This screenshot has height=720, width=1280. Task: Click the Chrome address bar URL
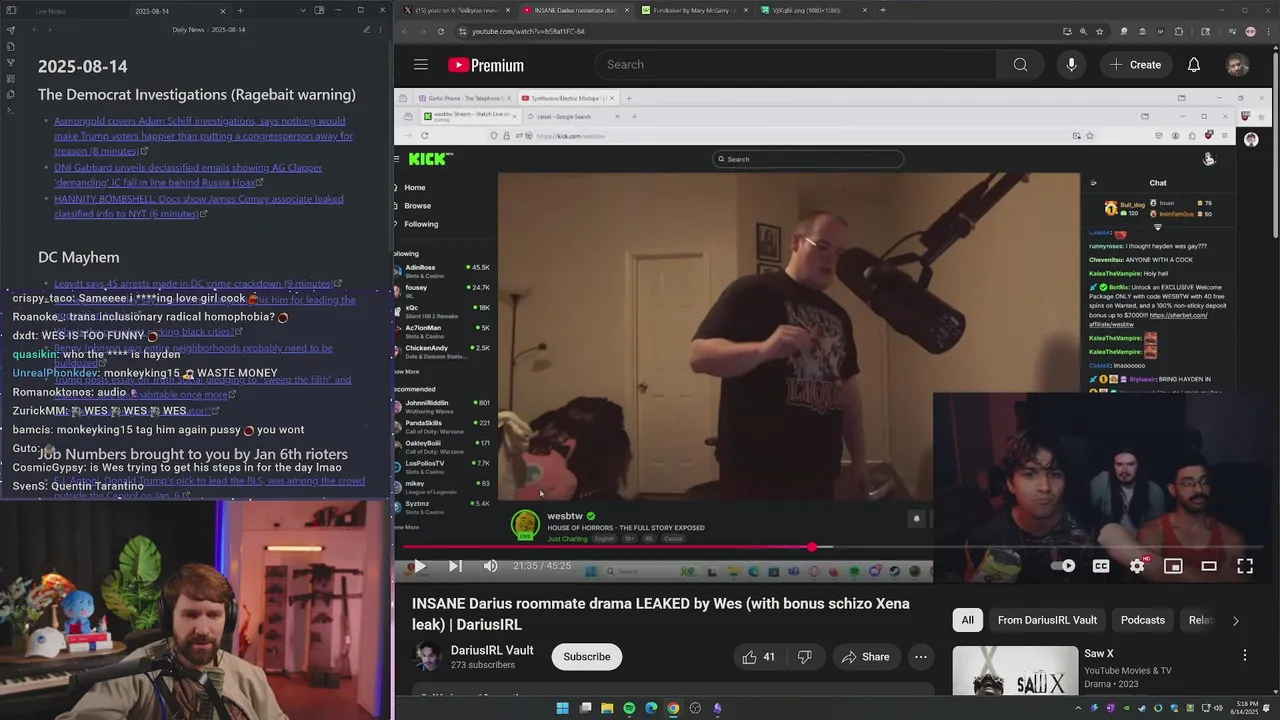528,31
